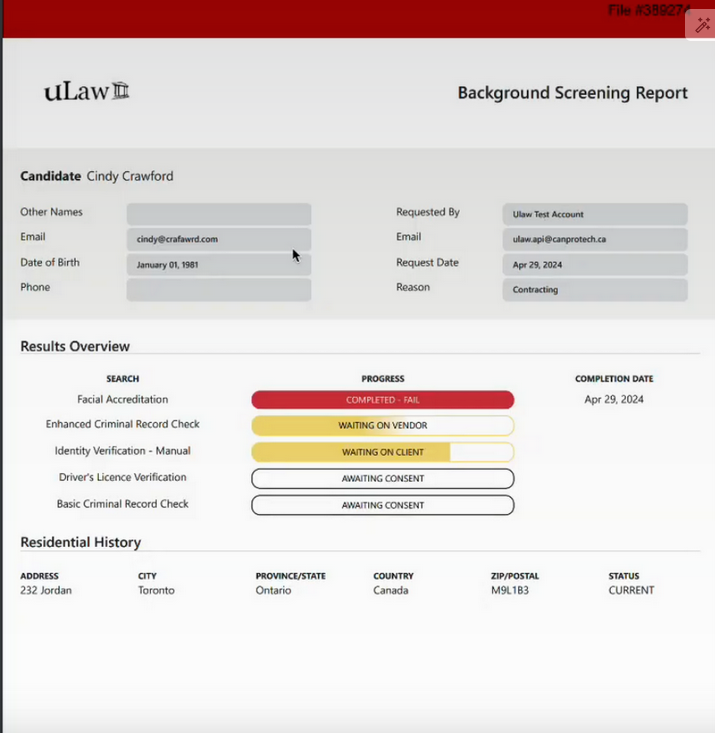Click the Request Date field Apr 29, 2024
This screenshot has height=734, width=715.
pos(595,264)
